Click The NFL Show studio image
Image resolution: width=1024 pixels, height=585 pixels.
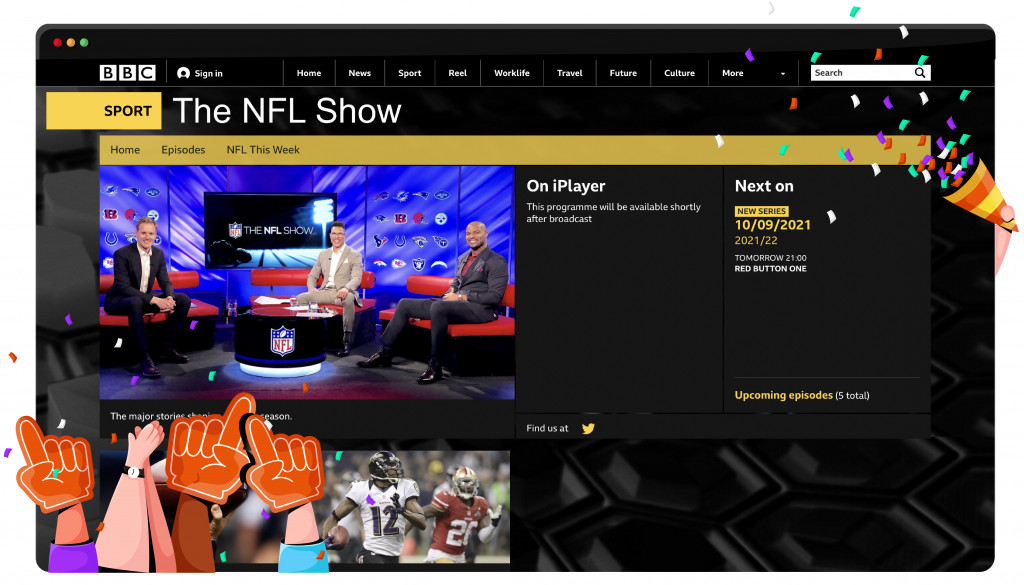[307, 282]
